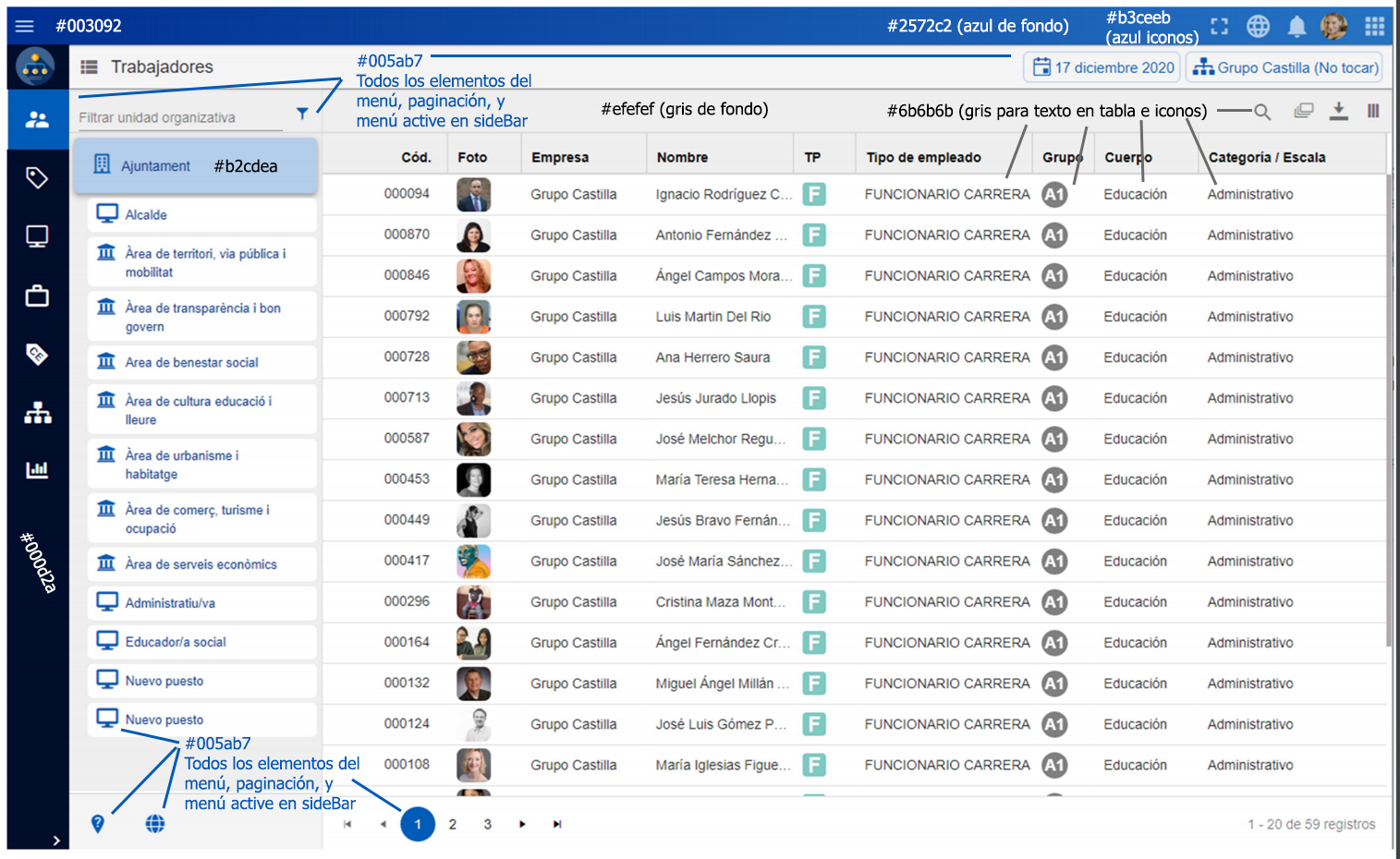
Task: Open the tag icon in the sidebar
Action: 37,178
